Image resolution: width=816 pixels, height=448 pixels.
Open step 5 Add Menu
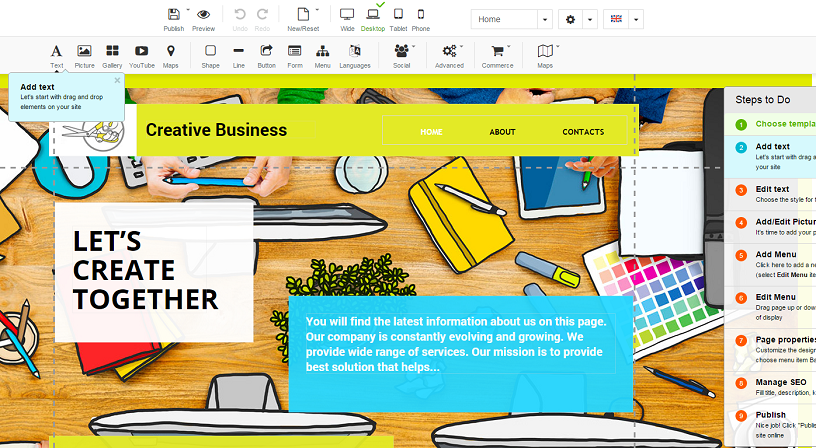pyautogui.click(x=770, y=264)
